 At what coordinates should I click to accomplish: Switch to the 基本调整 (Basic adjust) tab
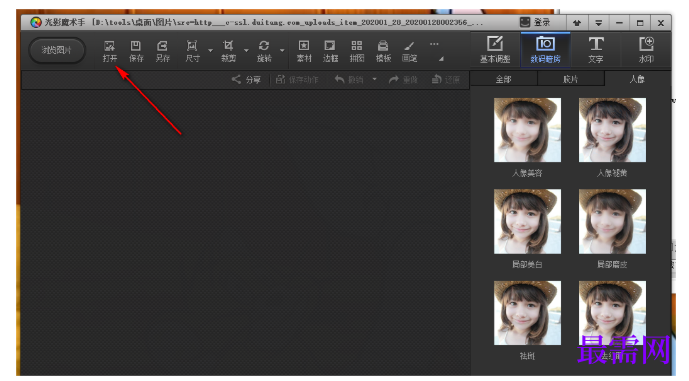pos(495,49)
